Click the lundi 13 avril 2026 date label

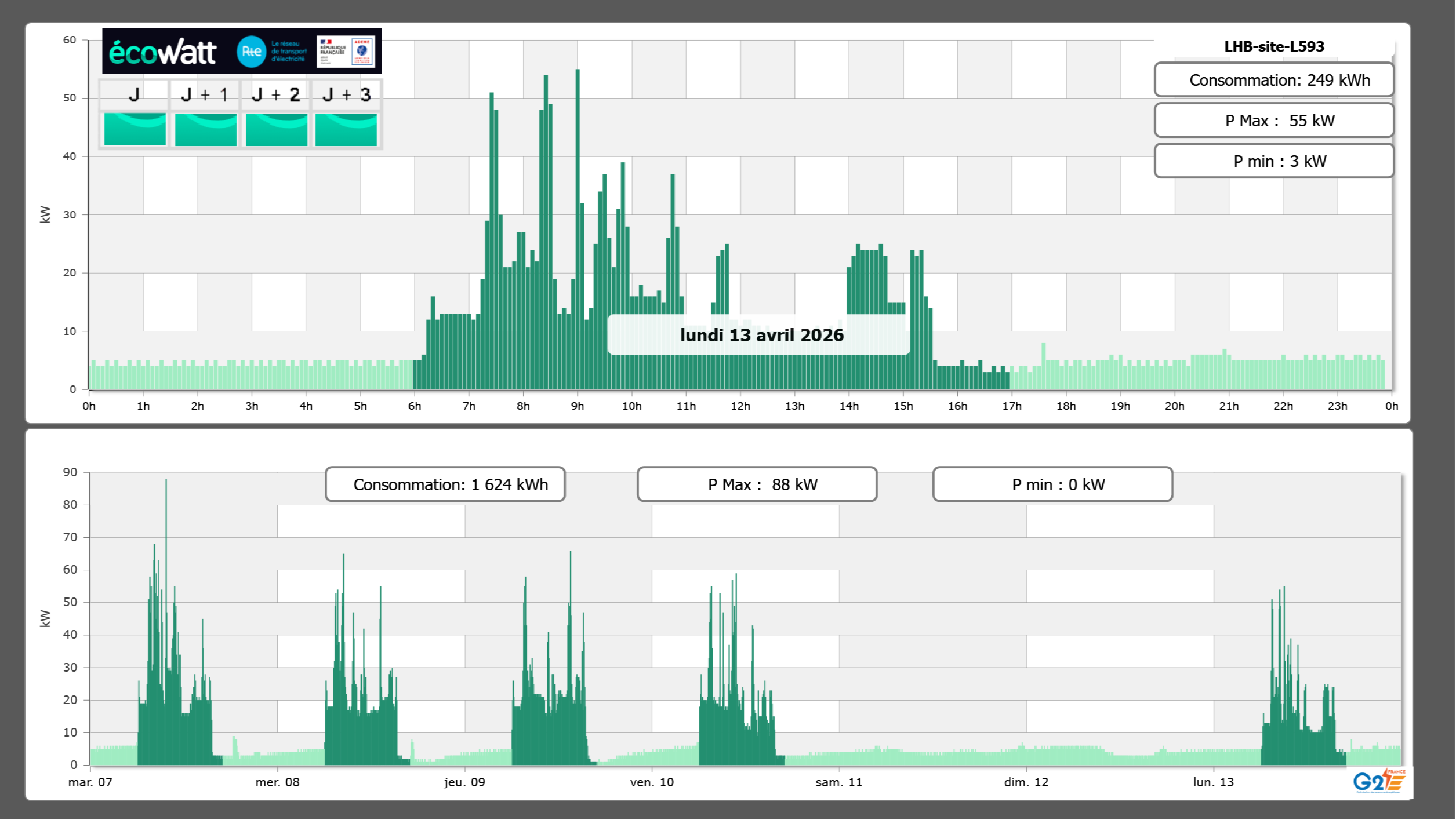[x=761, y=335]
